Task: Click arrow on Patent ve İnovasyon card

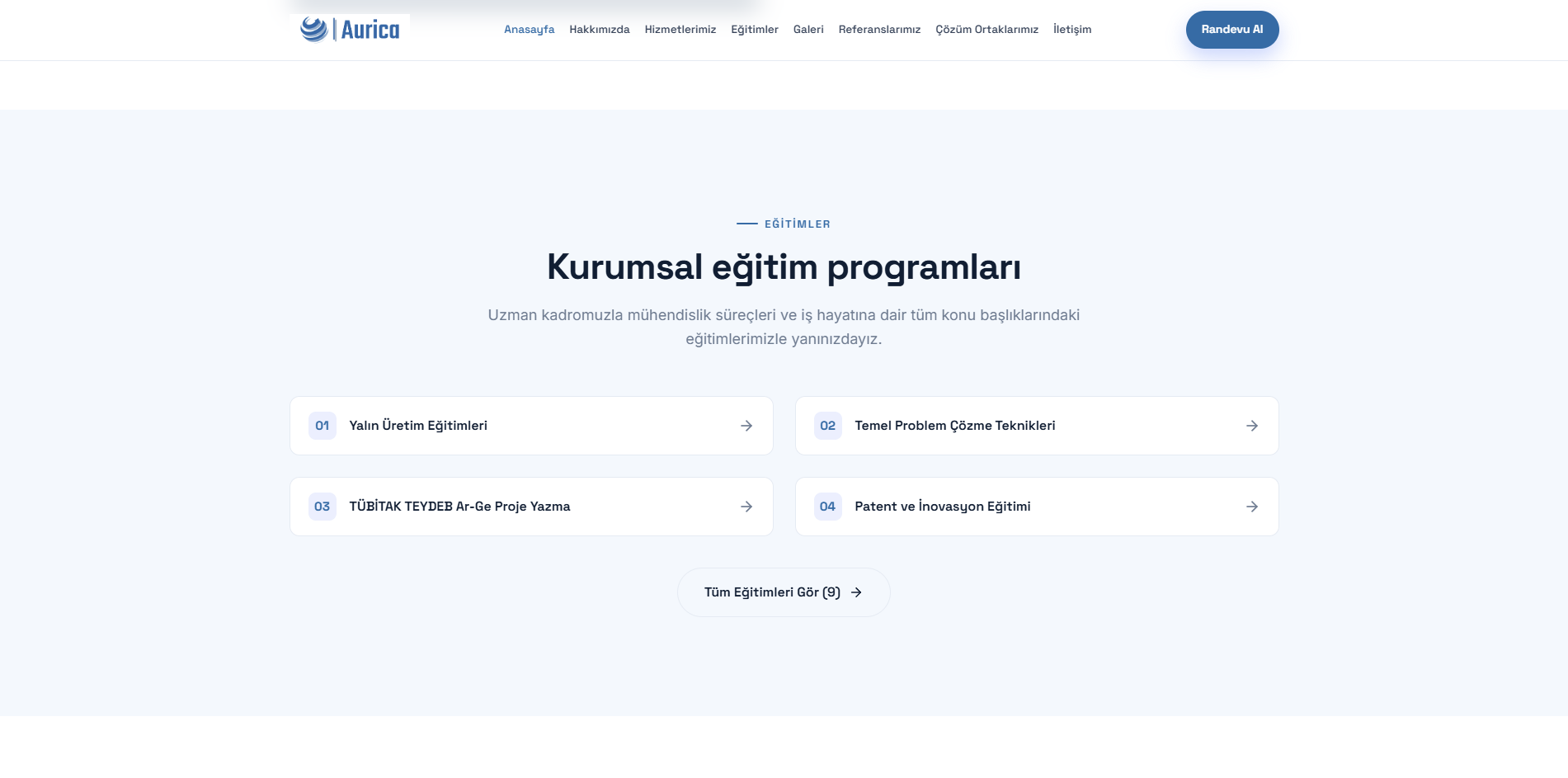Action: click(1251, 507)
